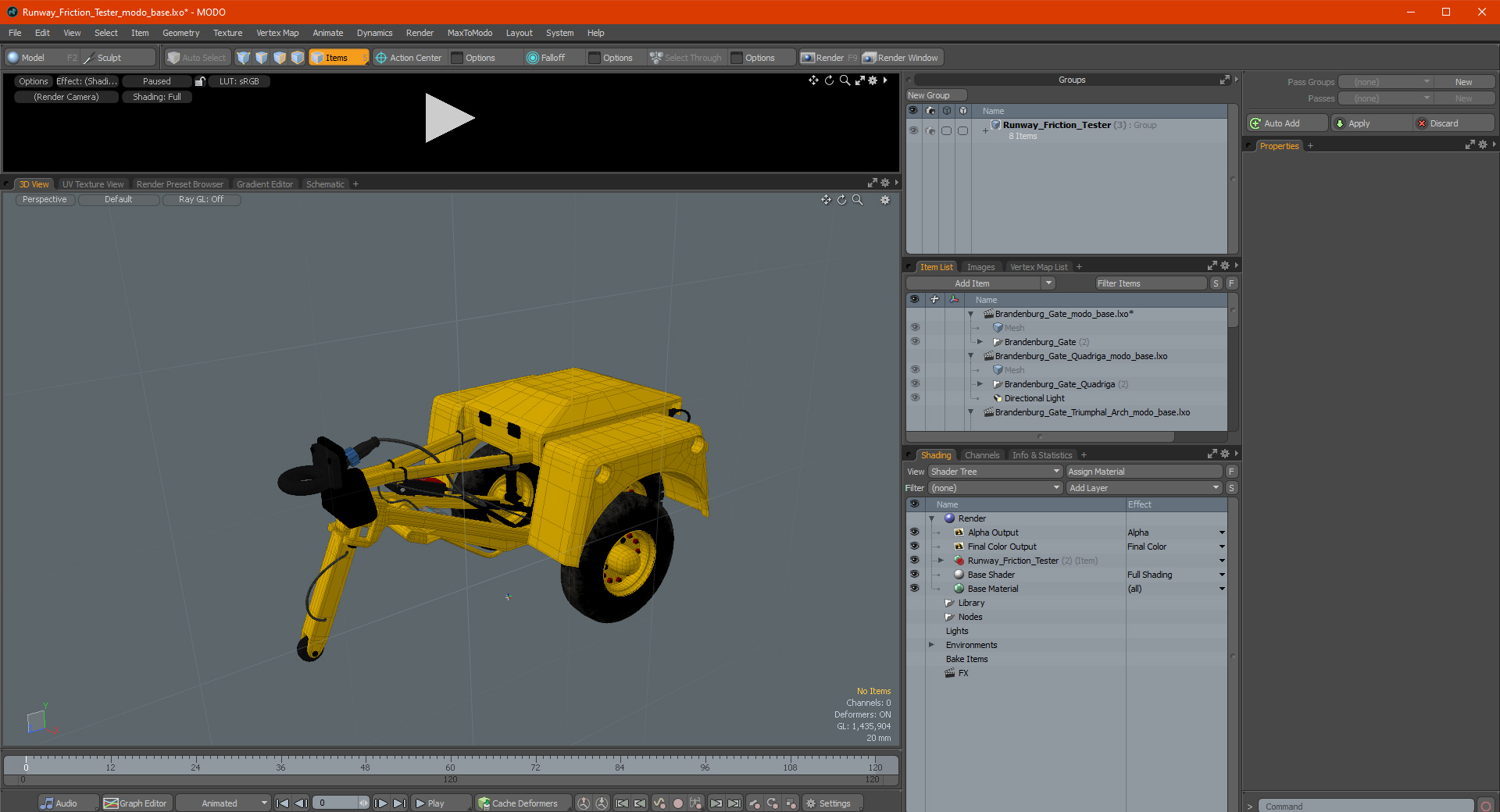Start preview render with play icon

click(x=448, y=118)
